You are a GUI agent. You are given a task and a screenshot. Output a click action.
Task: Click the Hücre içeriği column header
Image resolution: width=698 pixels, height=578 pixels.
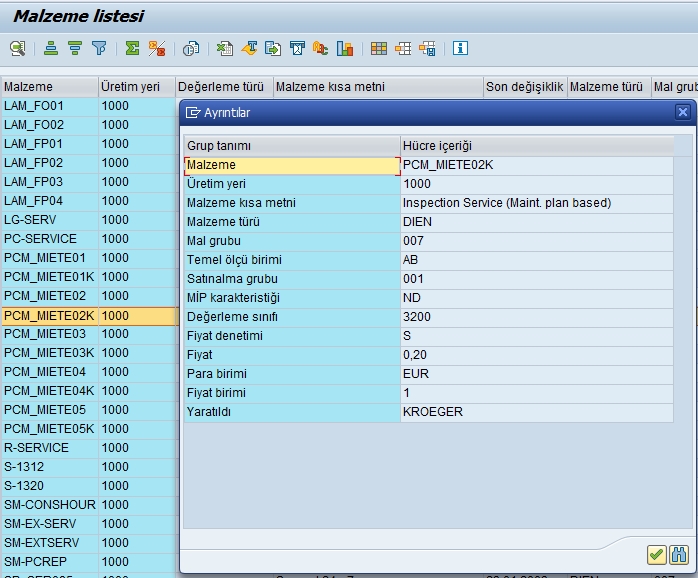[535, 146]
